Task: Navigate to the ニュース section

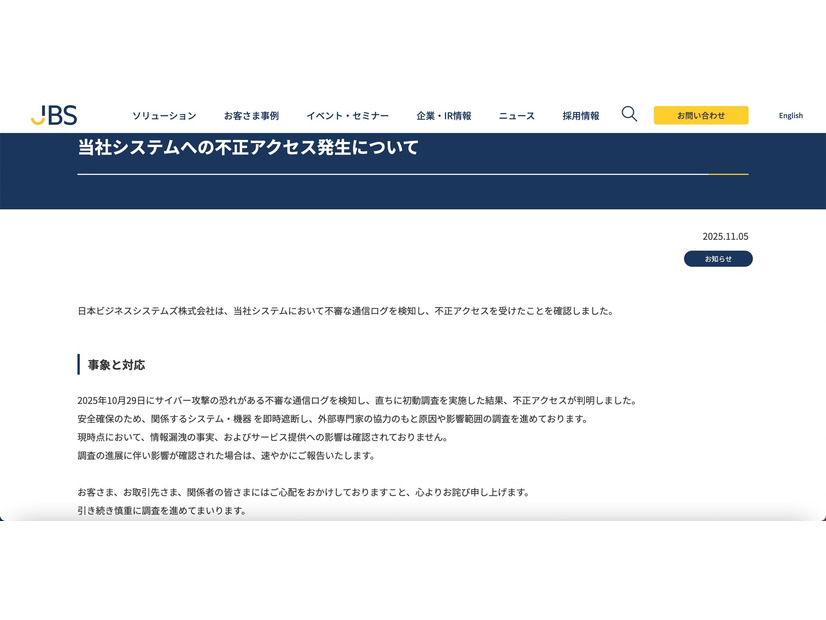Action: coord(516,115)
